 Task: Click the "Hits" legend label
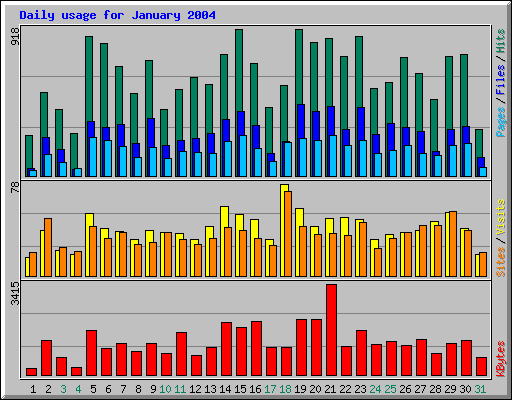click(501, 41)
